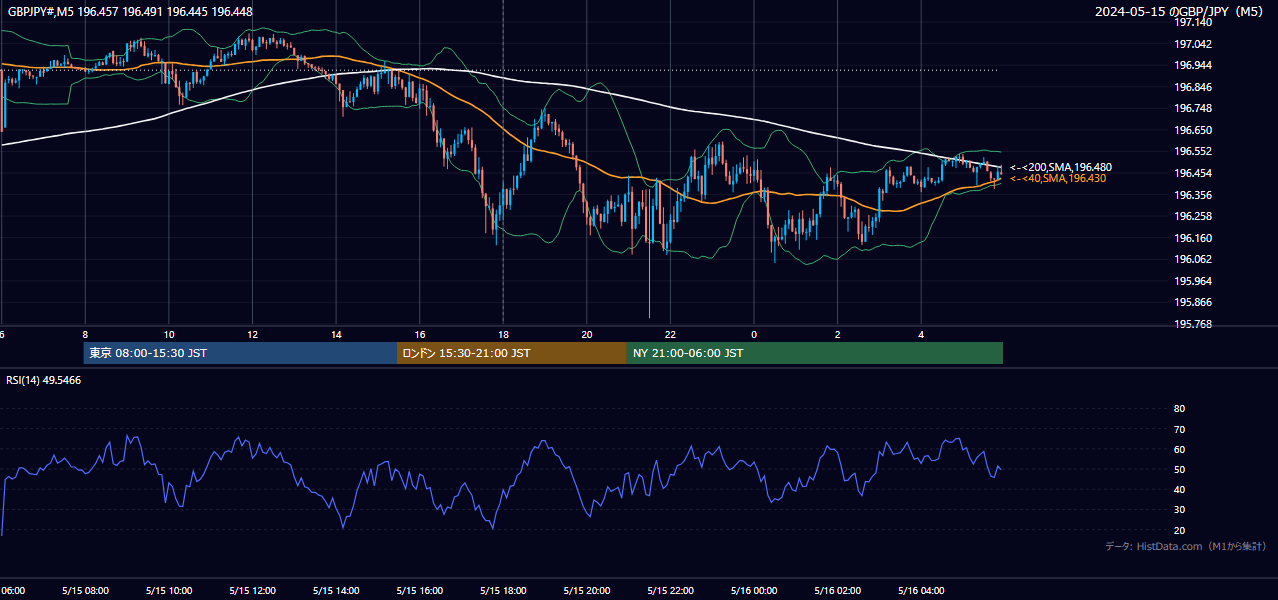Click the 2024-05-15 GBP/JPY (M5) chart title
This screenshot has height=600, width=1278.
(x=1179, y=11)
